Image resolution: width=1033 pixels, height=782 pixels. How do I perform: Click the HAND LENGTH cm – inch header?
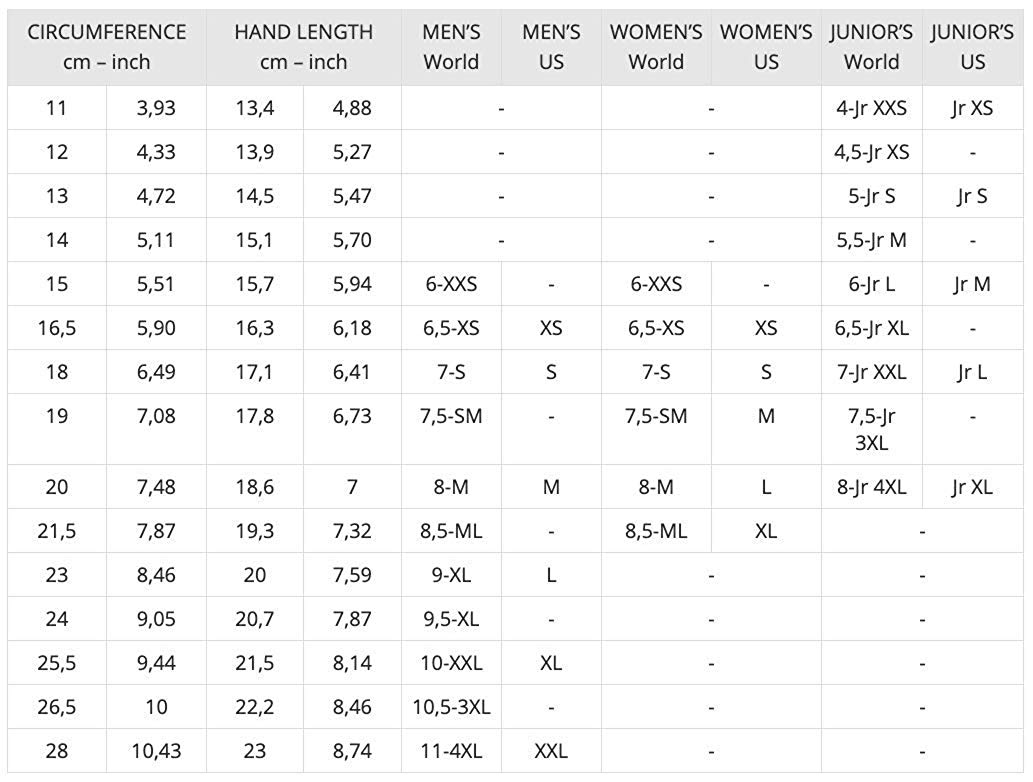[304, 47]
